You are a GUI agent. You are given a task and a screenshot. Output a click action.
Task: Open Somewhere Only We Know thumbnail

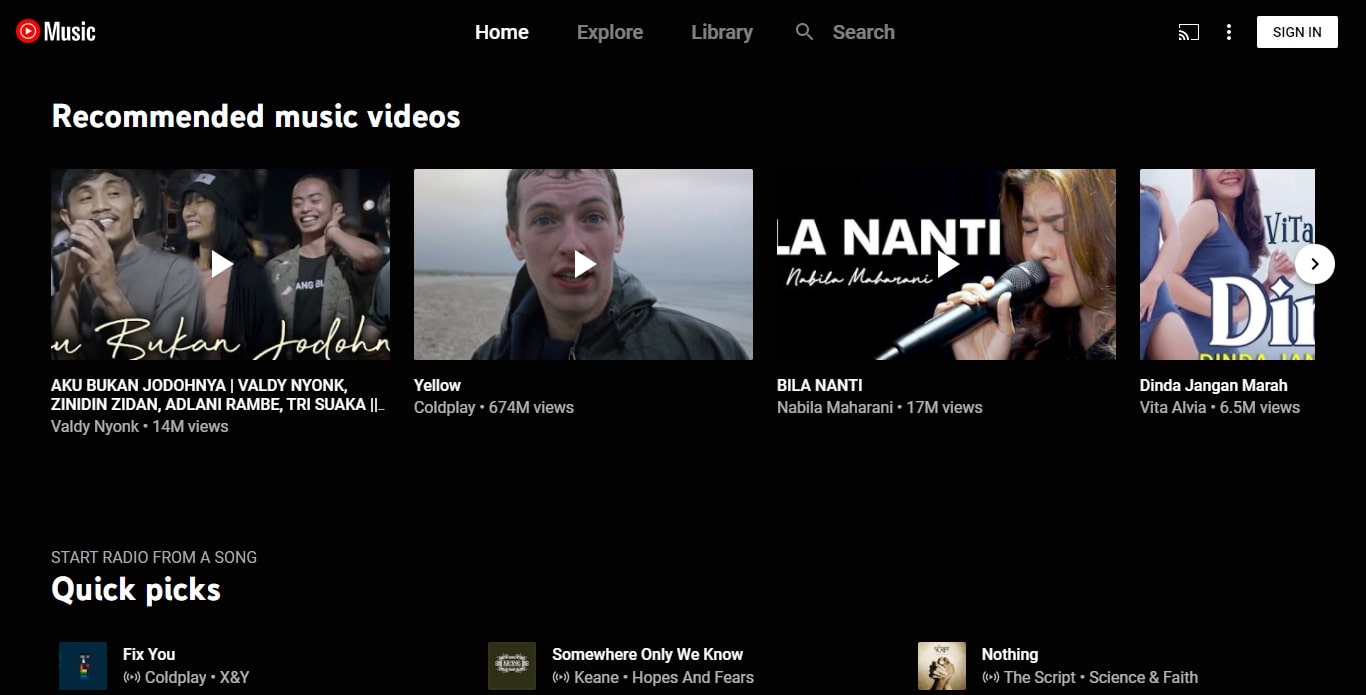(x=511, y=665)
